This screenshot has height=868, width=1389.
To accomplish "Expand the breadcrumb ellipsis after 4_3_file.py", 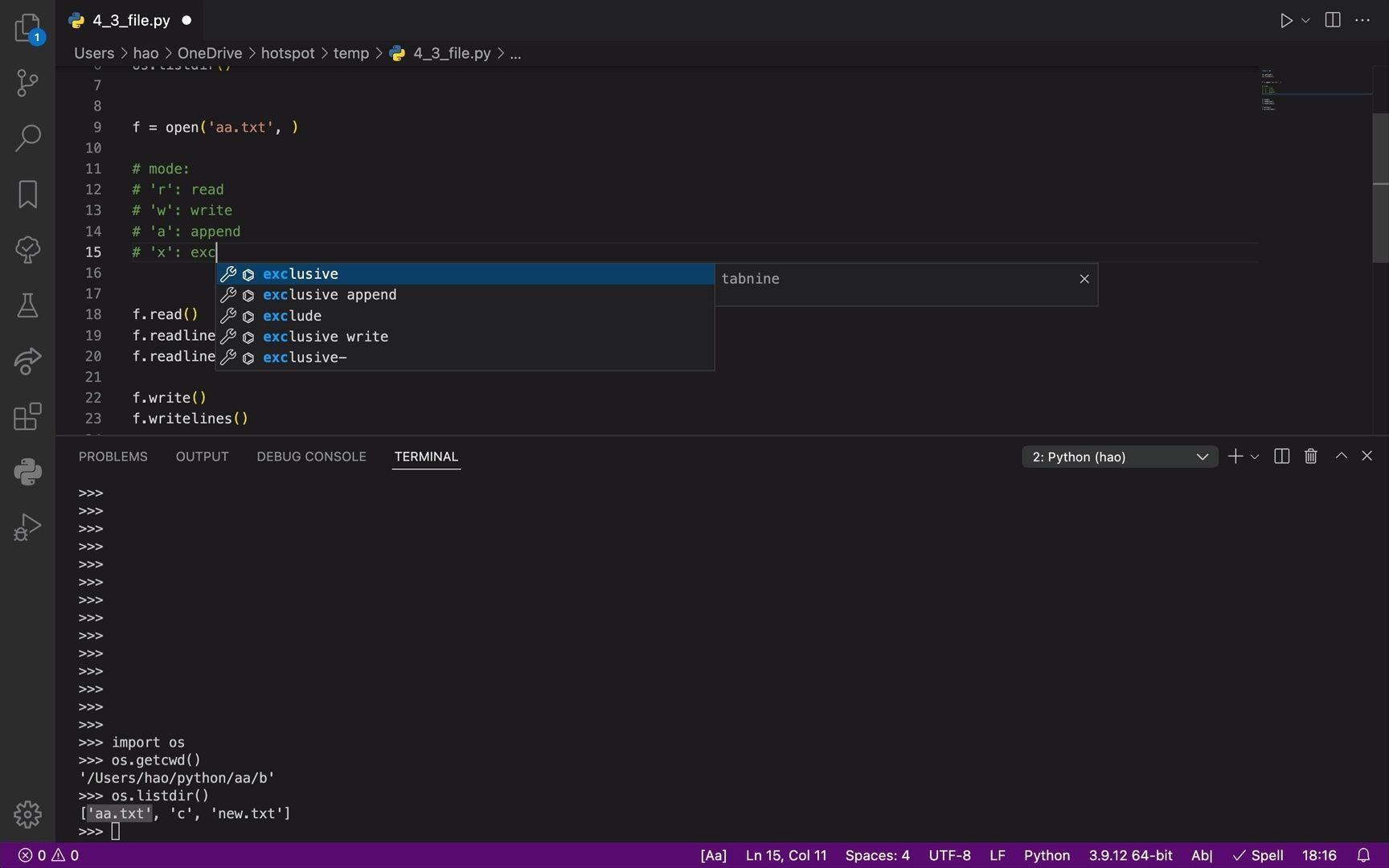I will (x=517, y=53).
